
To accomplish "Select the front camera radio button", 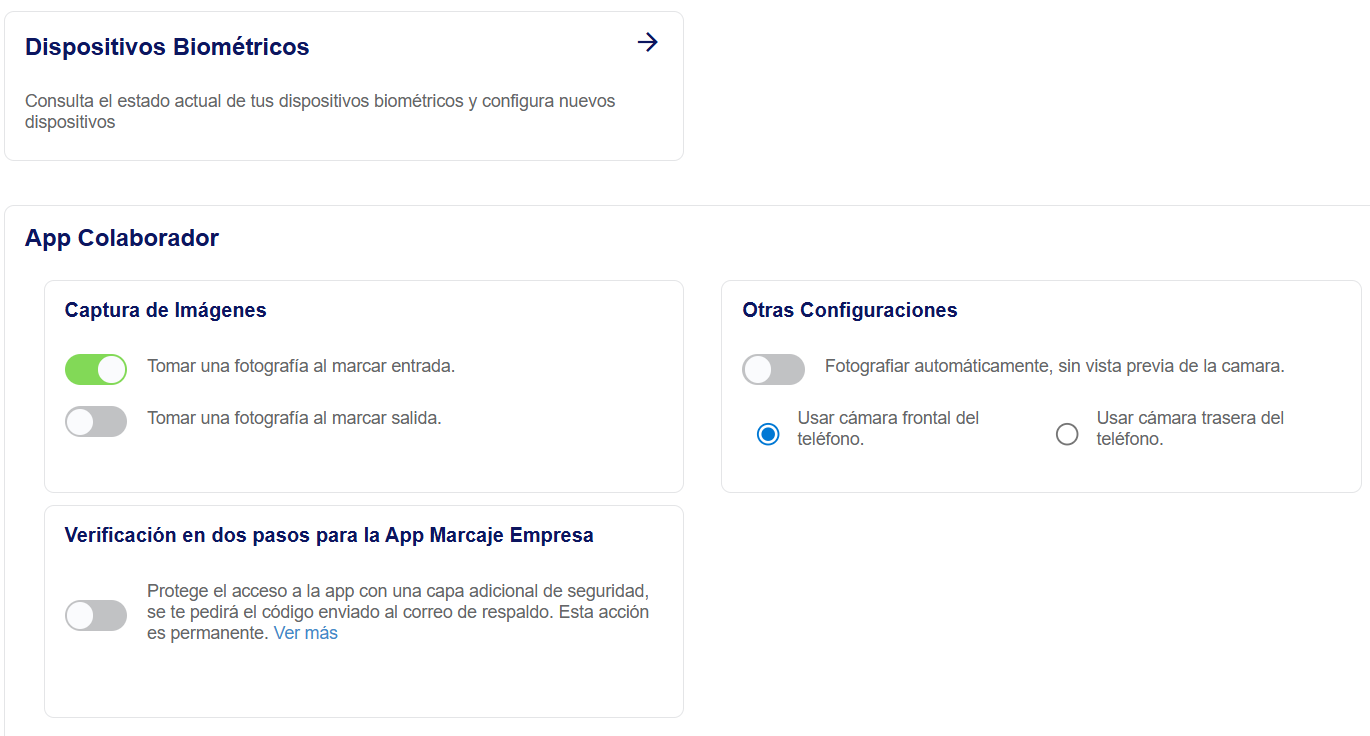I will tap(768, 434).
